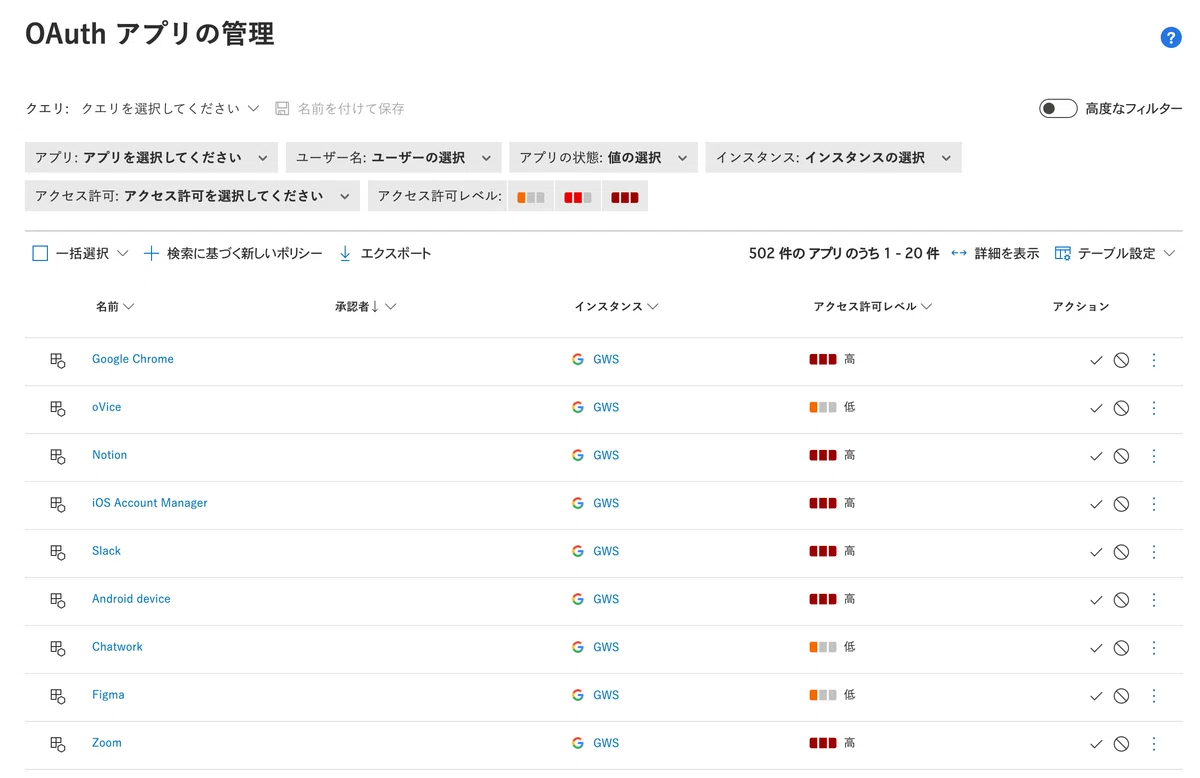
Task: Click the 低 permission level in Chatwork row
Action: 832,647
